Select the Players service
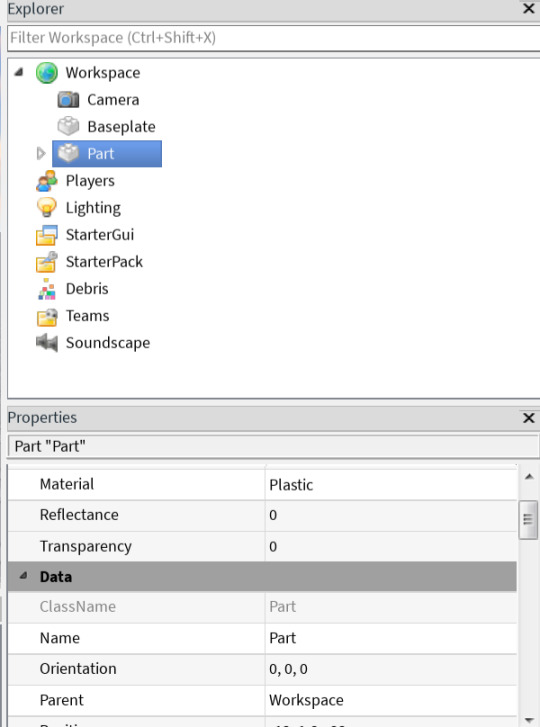 point(90,181)
